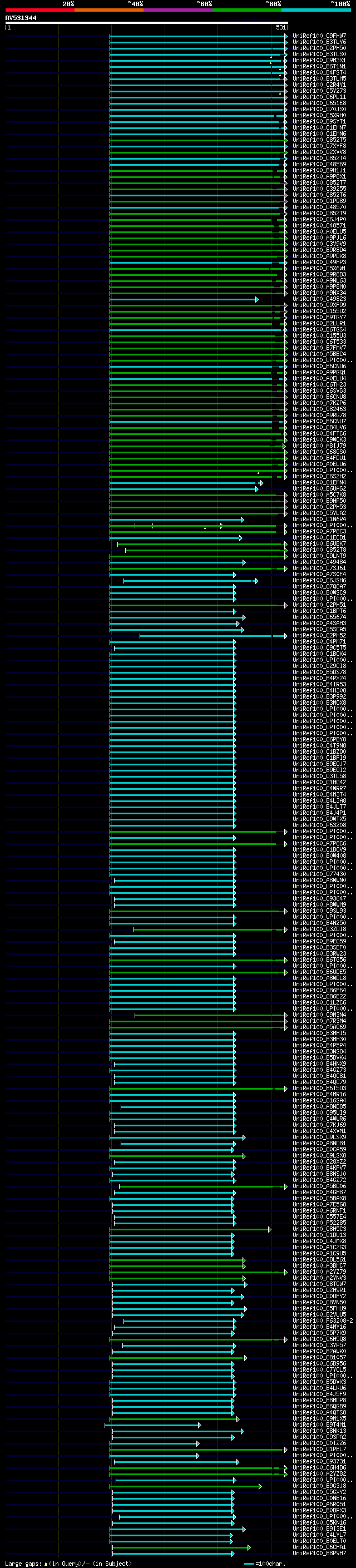The image size is (356, 1568).
Task: Open hit UniRef100_B3TLY6
Action: click(x=319, y=42)
